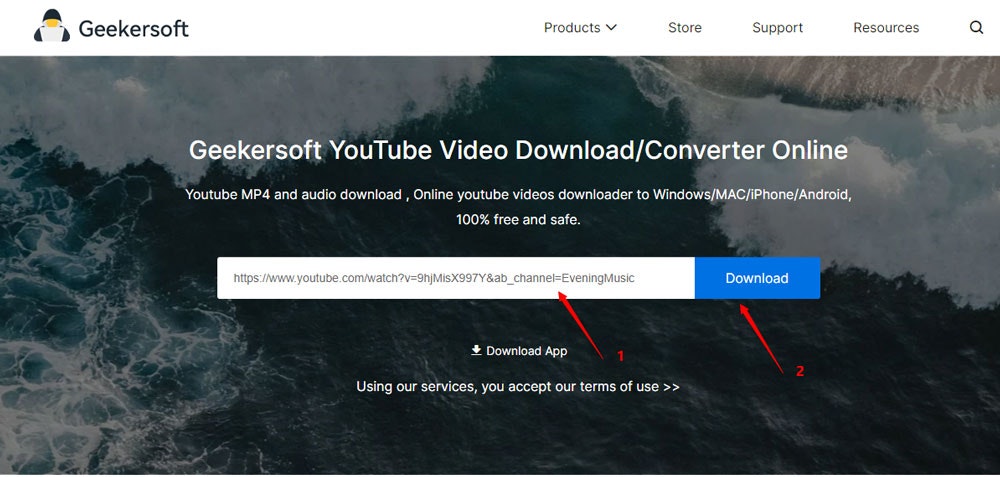Click the '100% free and safe.' text
1000x477 pixels.
518,220
